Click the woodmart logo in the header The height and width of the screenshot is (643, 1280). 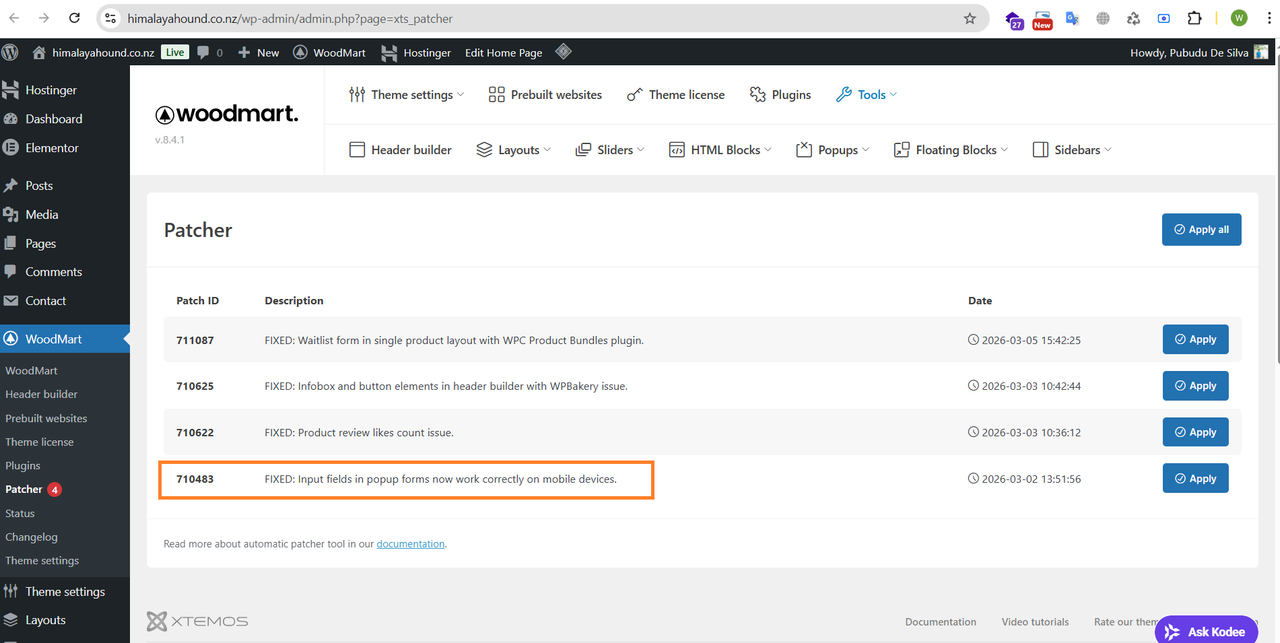pyautogui.click(x=226, y=114)
